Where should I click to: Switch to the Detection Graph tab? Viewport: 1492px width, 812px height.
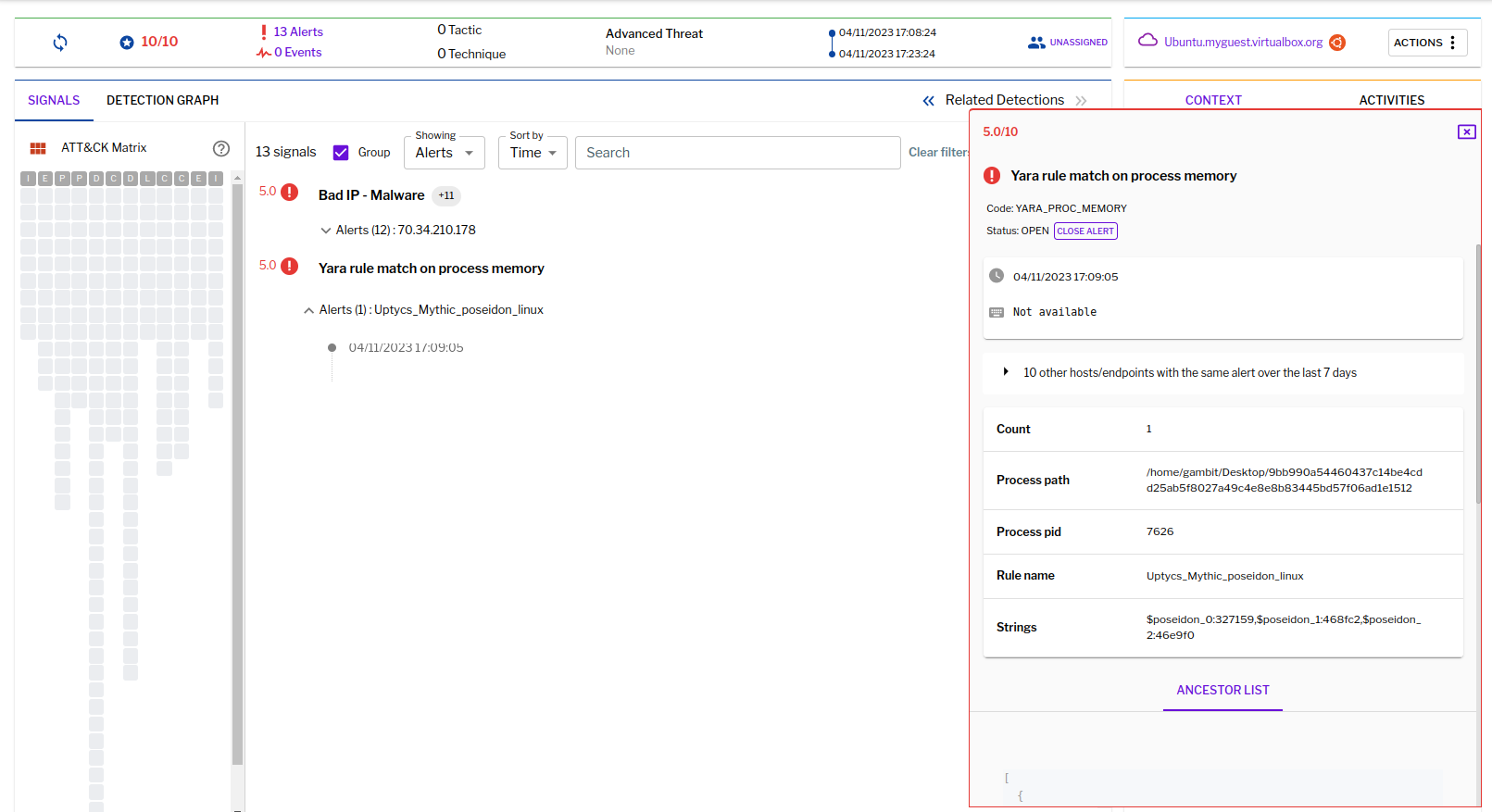pos(163,100)
